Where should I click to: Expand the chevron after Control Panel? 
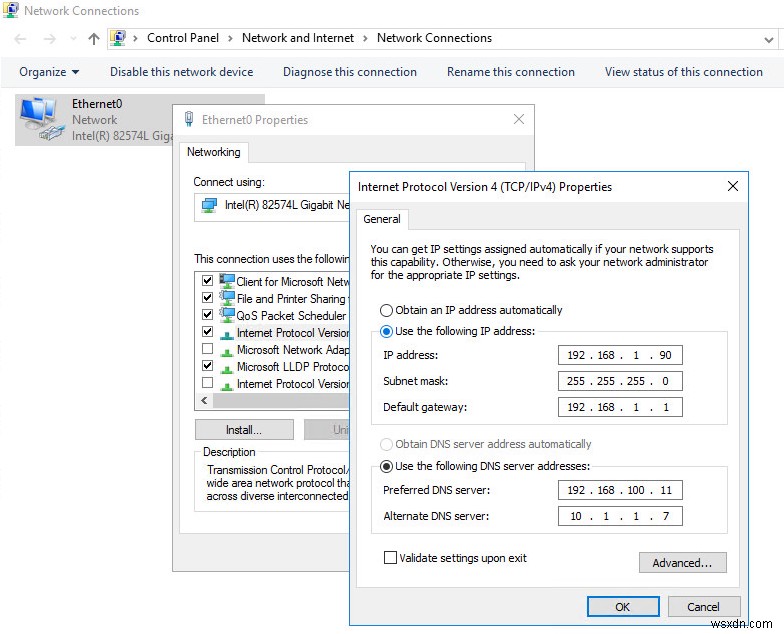[x=230, y=38]
